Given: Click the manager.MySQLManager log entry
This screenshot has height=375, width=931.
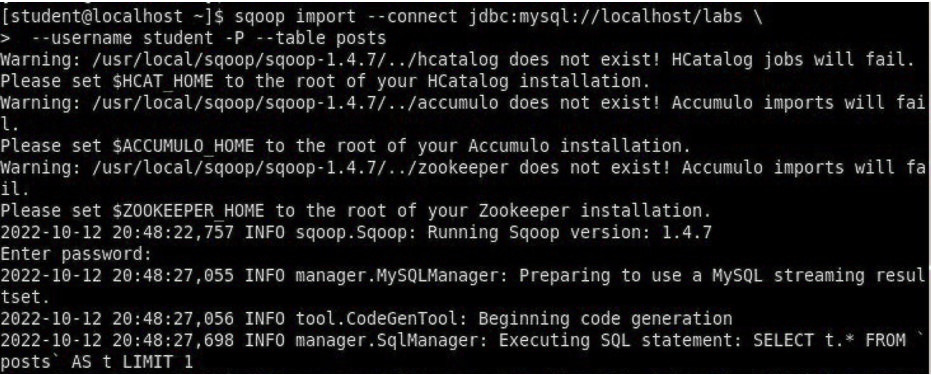Looking at the screenshot, I should pyautogui.click(x=463, y=286).
